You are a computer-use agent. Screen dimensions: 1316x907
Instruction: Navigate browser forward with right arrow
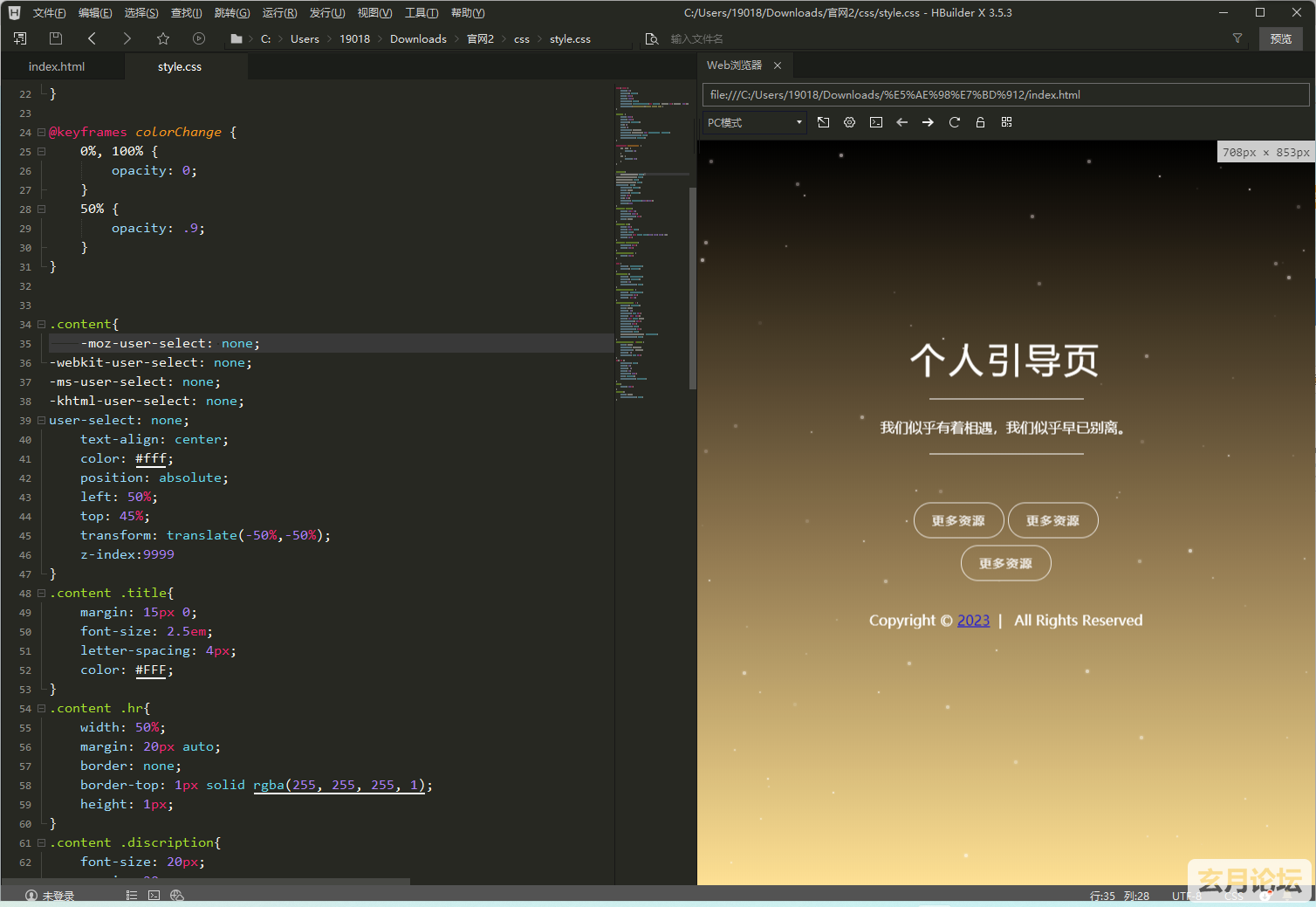[929, 122]
